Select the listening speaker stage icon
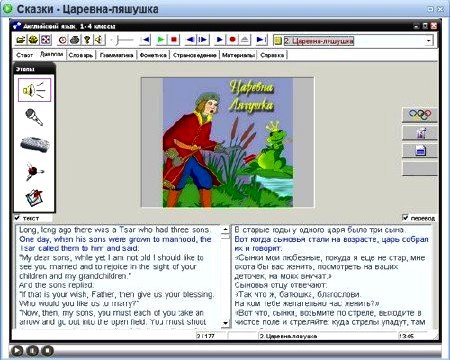The height and width of the screenshot is (360, 450). tap(34, 90)
